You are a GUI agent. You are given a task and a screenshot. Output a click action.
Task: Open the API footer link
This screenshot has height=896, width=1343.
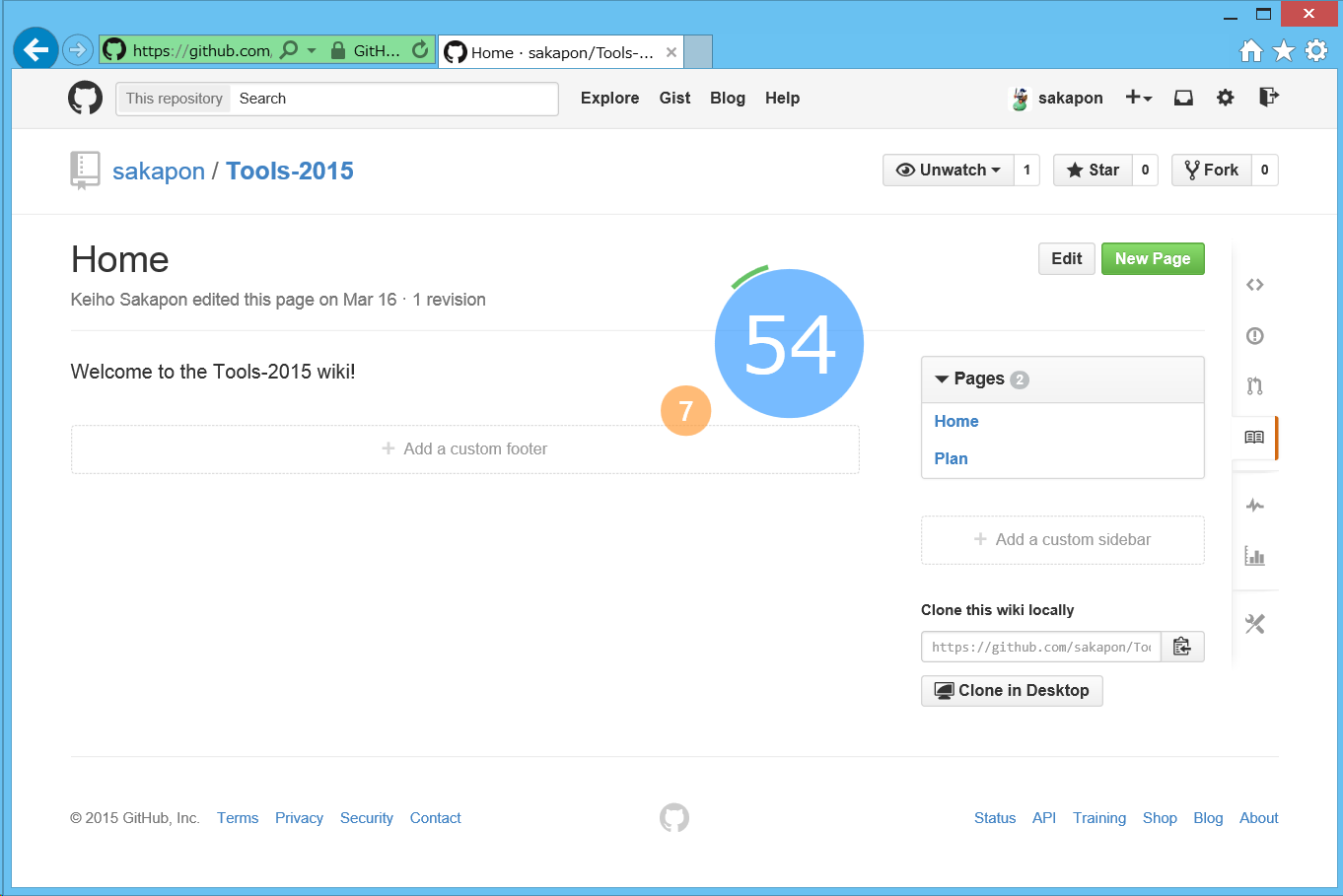1044,818
